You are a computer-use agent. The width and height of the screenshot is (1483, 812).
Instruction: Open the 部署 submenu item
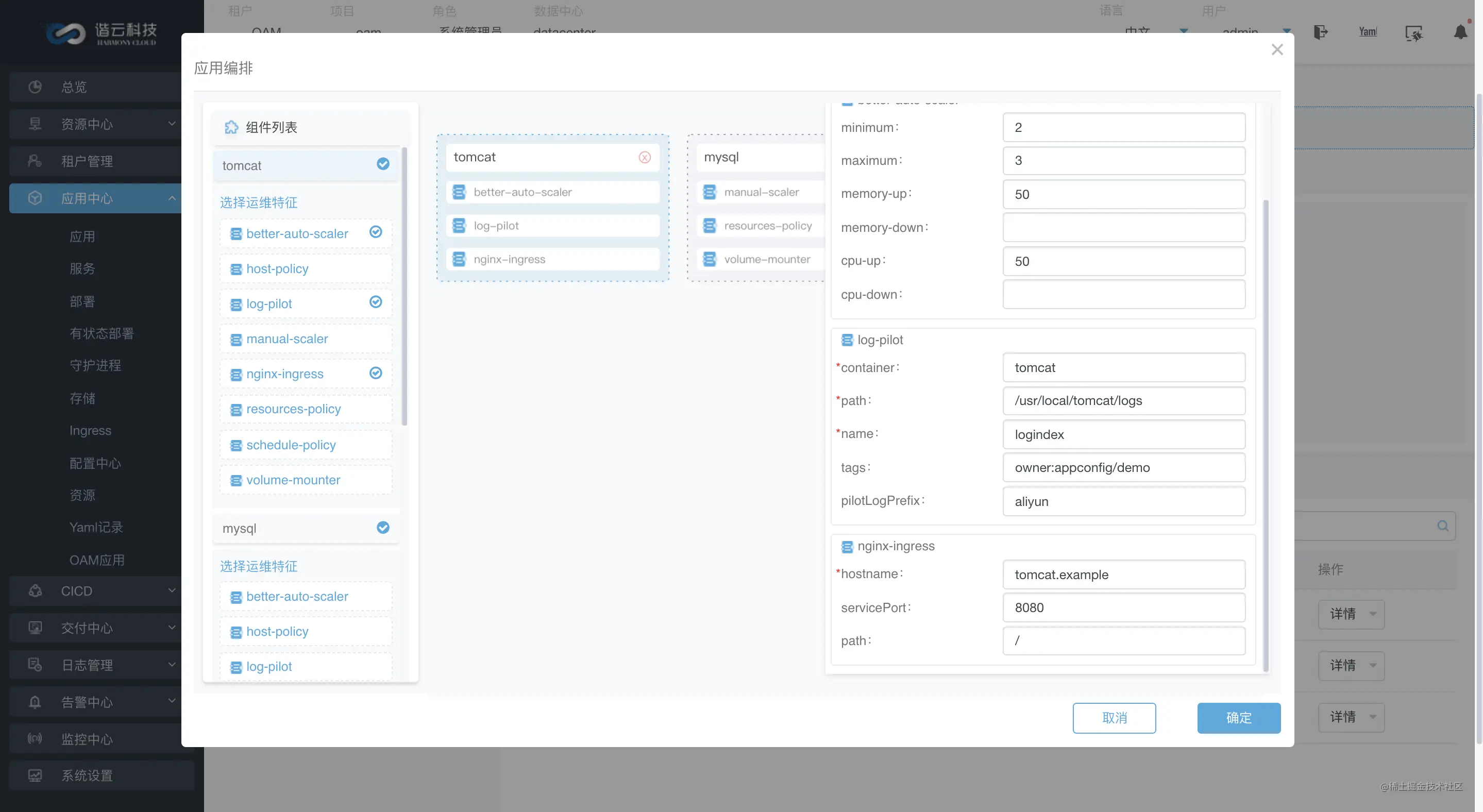click(82, 301)
